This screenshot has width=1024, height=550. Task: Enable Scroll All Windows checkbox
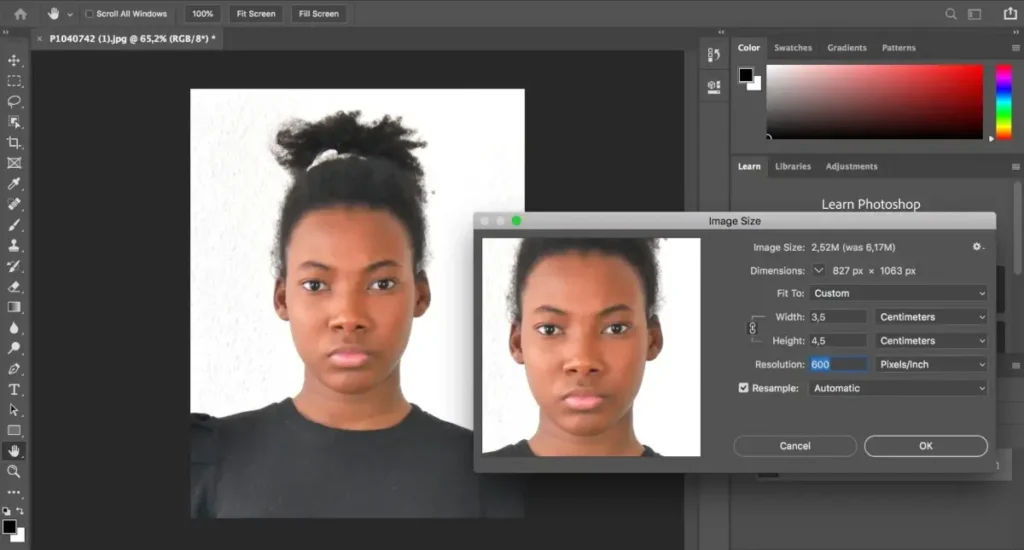click(x=89, y=14)
